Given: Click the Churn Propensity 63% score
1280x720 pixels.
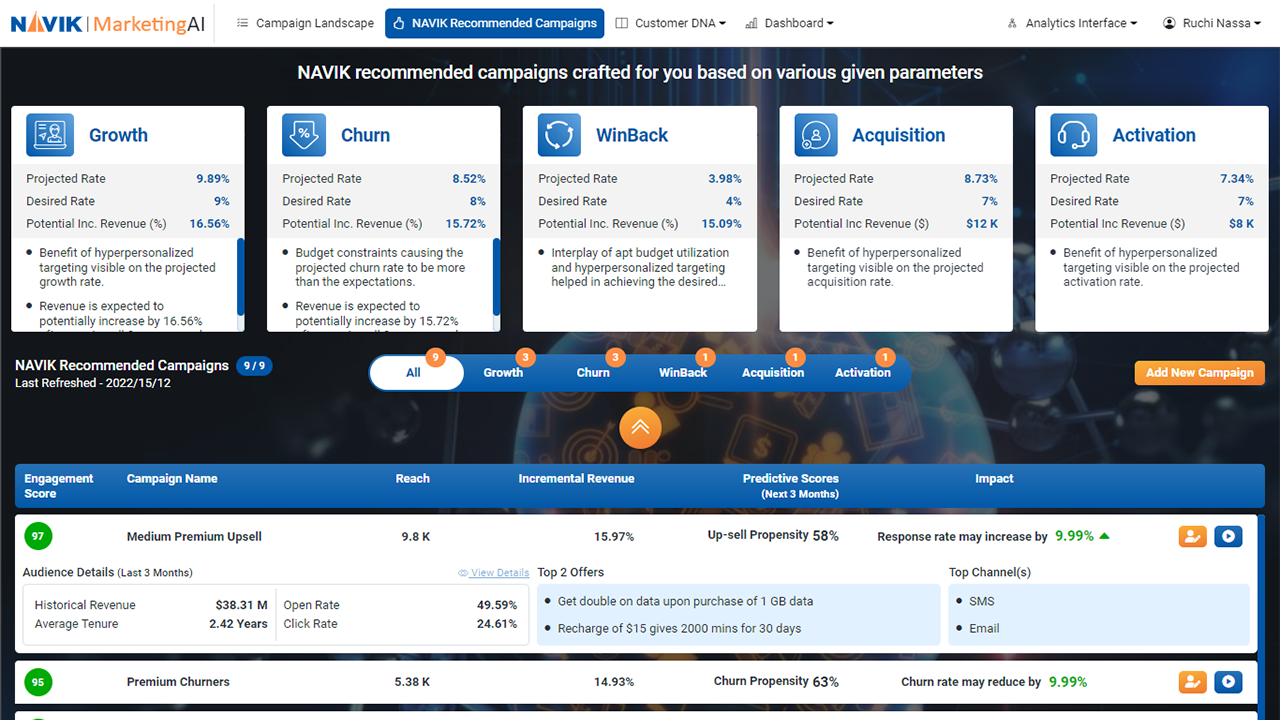Looking at the screenshot, I should (776, 682).
